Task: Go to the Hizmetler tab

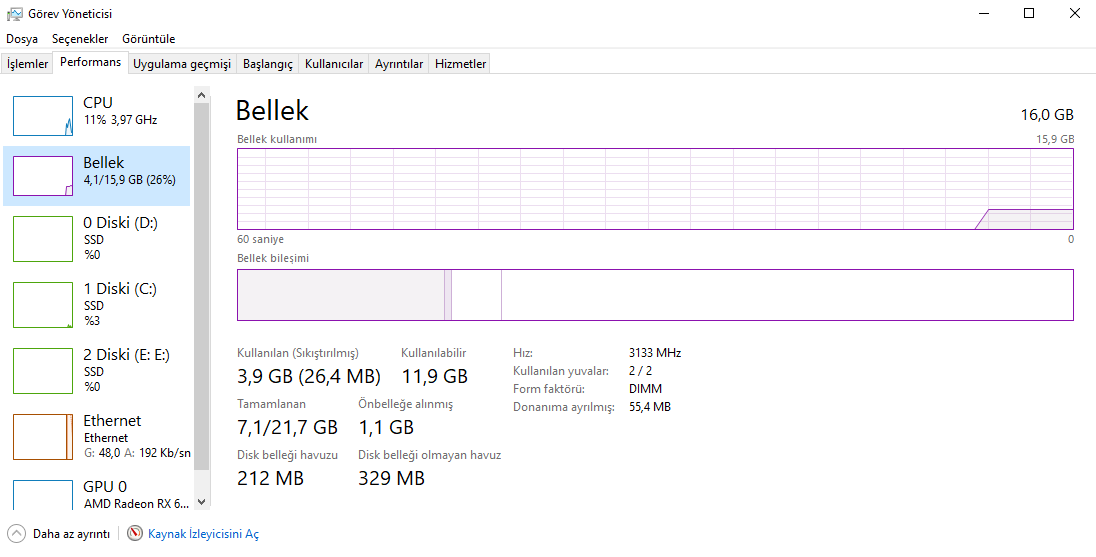Action: click(461, 64)
